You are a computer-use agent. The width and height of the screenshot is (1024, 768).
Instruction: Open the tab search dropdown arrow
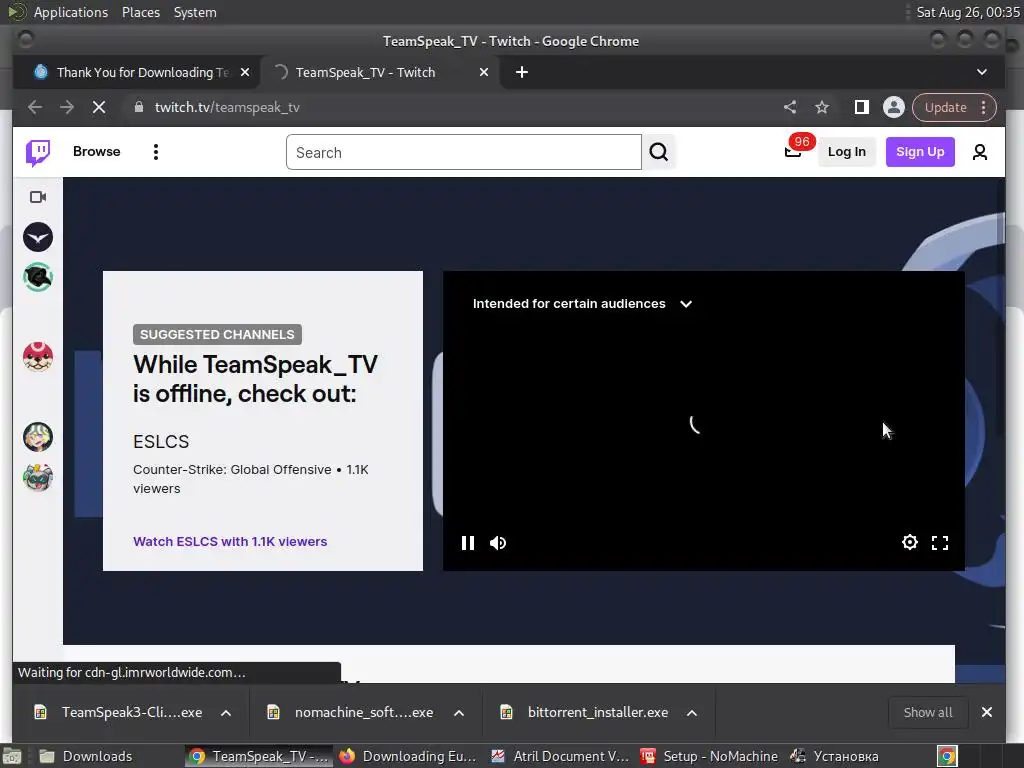982,72
